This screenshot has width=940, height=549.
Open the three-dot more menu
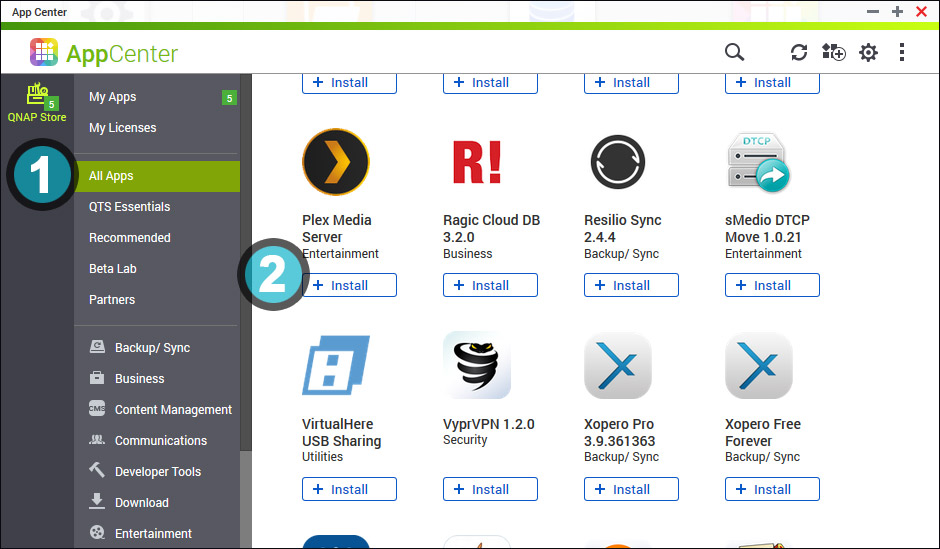tap(902, 52)
